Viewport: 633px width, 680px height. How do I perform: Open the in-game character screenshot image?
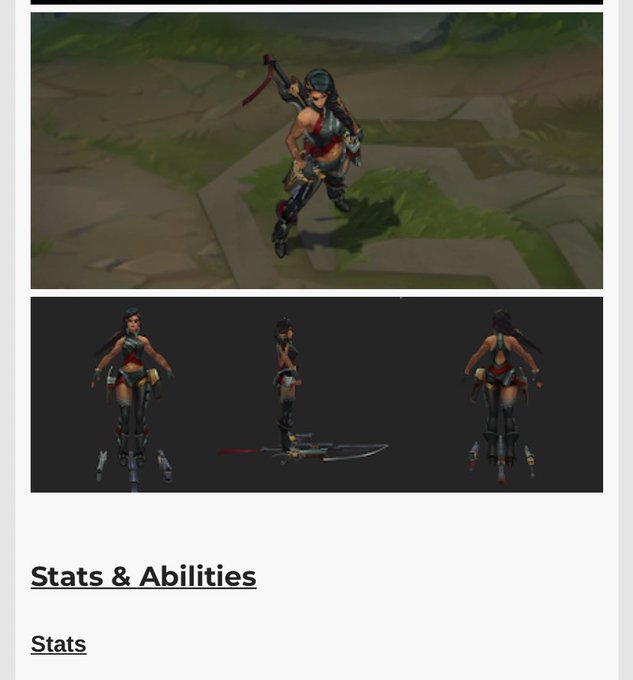point(316,150)
